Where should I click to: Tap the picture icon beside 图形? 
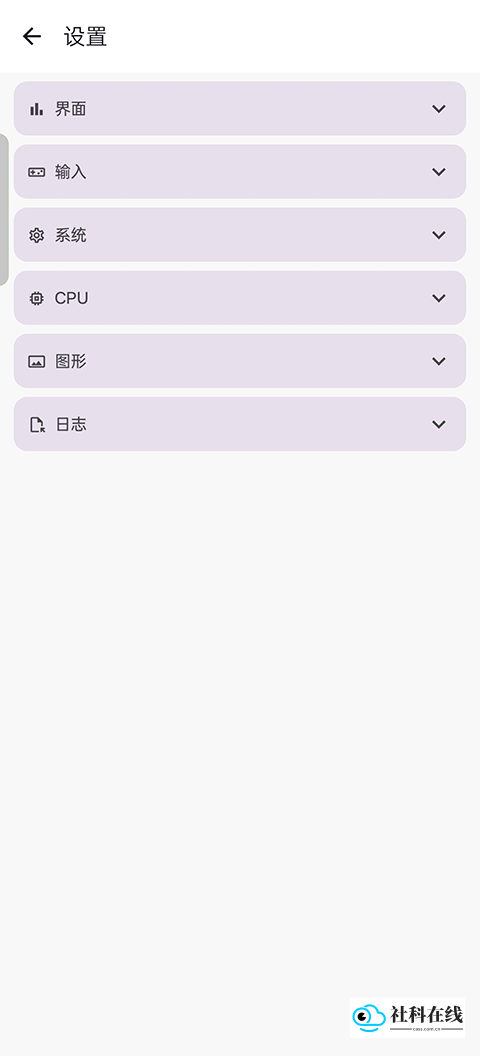[x=36, y=362]
